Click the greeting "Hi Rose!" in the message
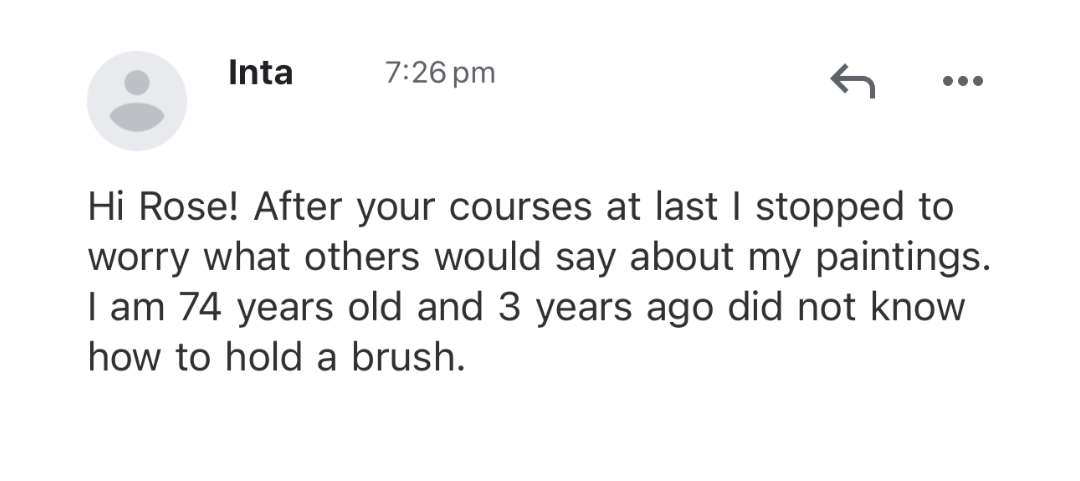This screenshot has width=1080, height=481. [162, 208]
